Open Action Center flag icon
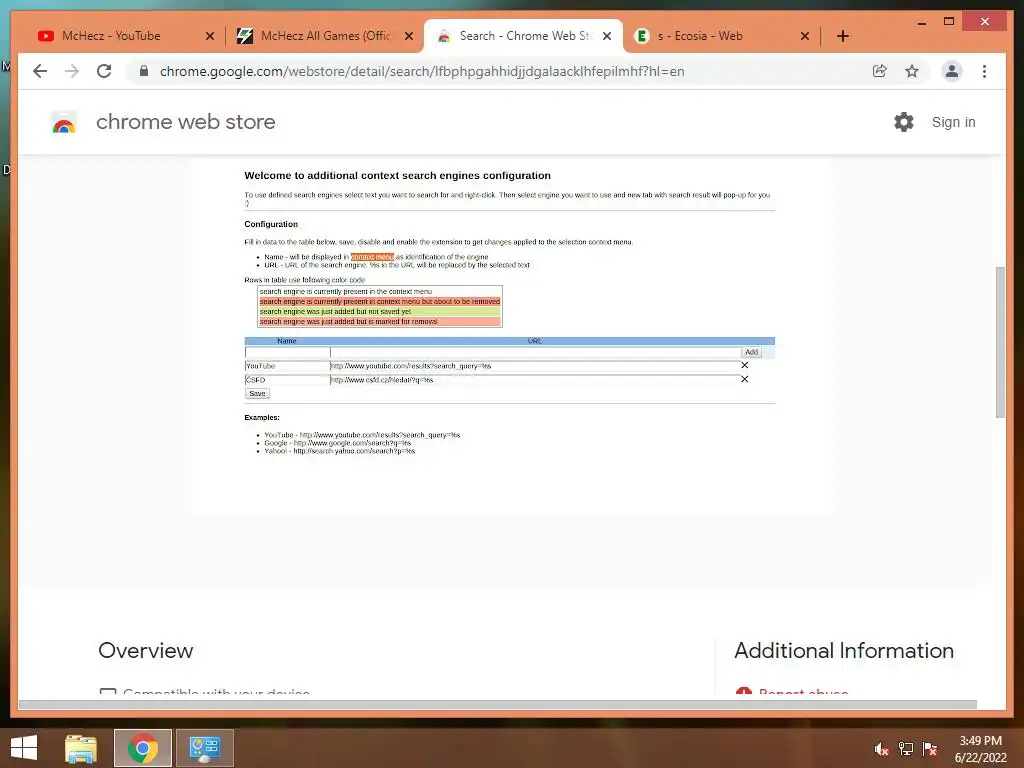 [930, 749]
